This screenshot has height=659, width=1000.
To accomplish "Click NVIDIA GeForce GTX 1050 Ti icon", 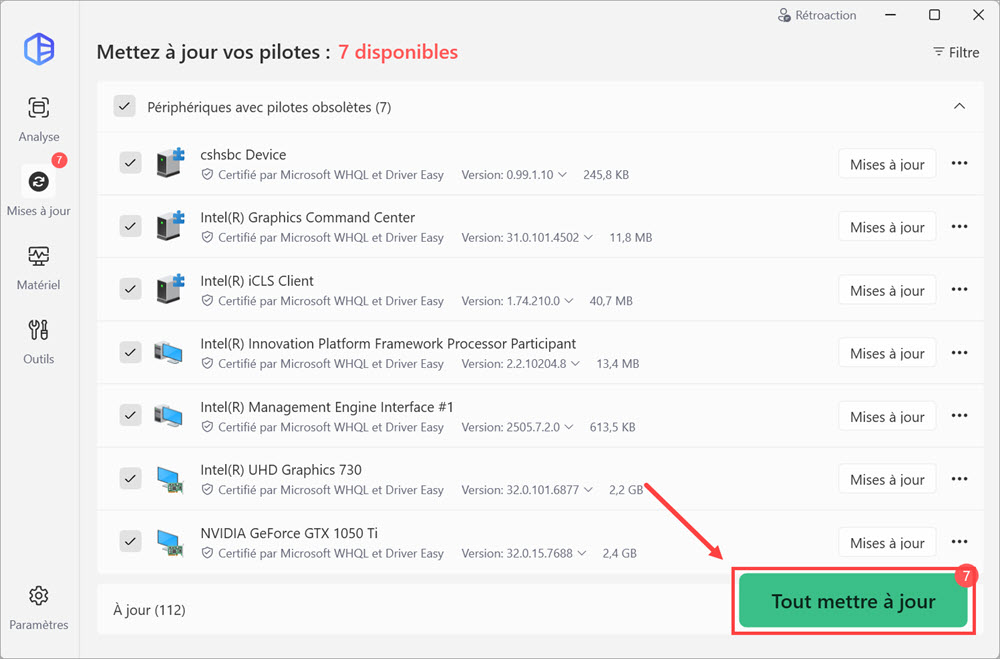I will point(170,542).
